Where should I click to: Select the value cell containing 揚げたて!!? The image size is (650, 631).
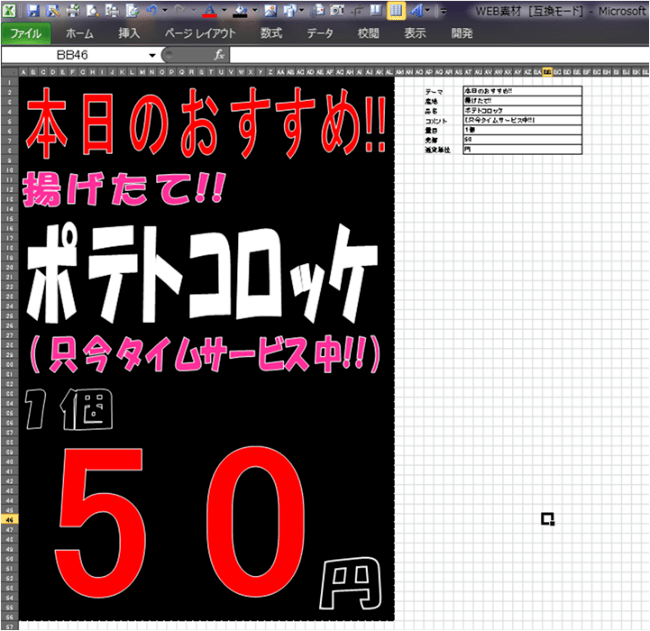pos(522,101)
